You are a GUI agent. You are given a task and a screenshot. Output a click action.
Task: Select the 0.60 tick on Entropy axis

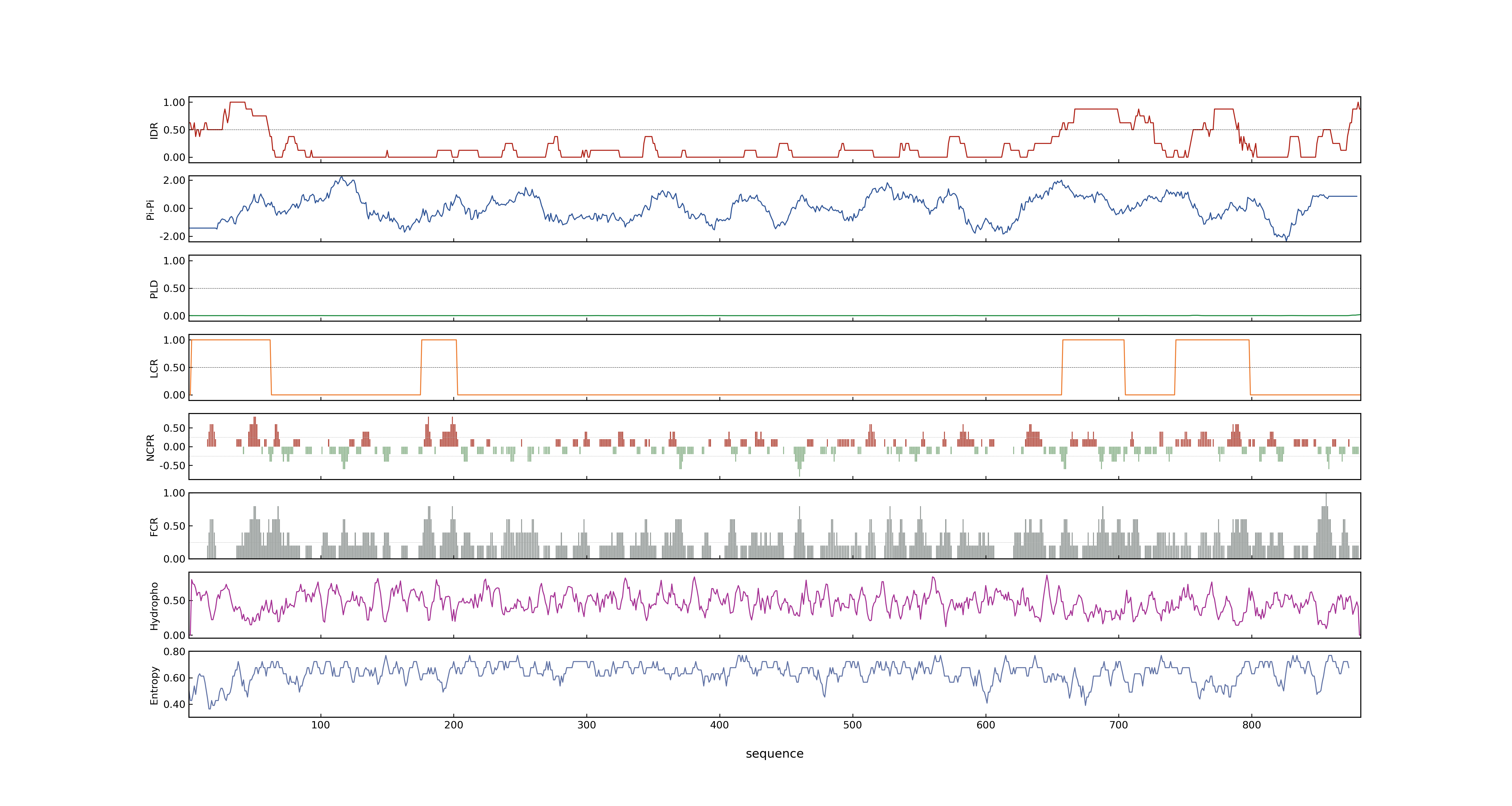pos(174,678)
